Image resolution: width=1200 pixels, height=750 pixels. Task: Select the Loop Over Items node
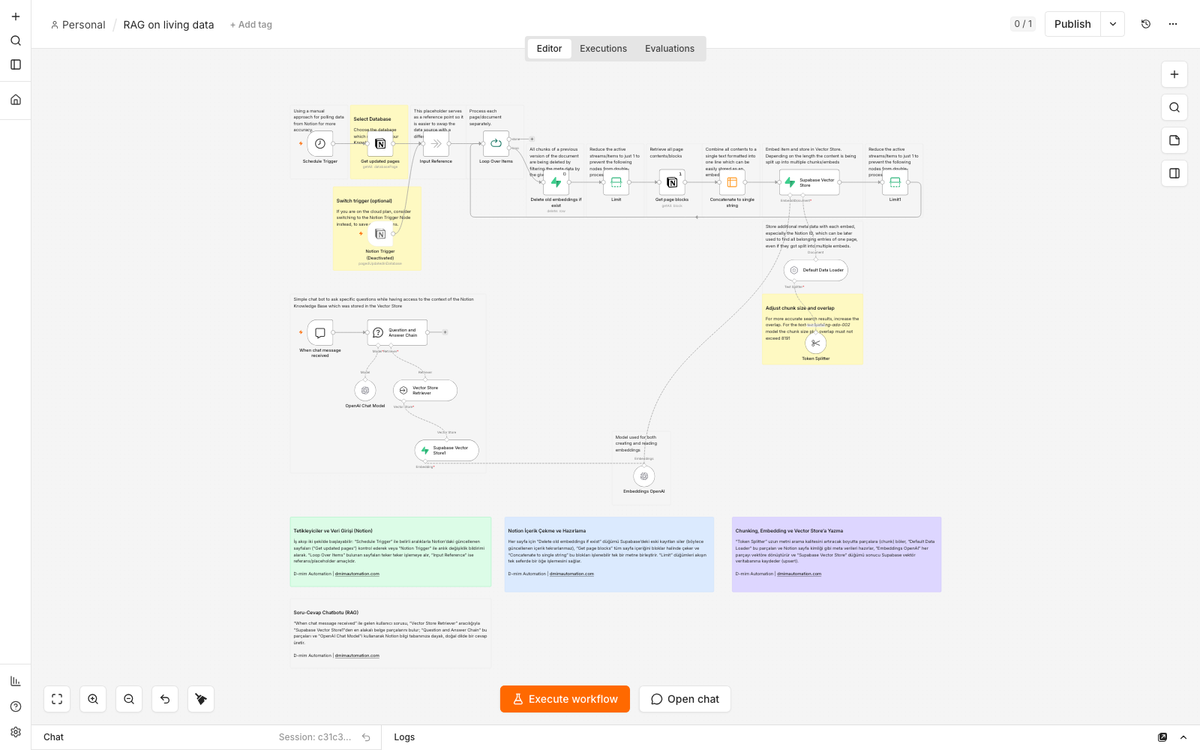tap(496, 144)
